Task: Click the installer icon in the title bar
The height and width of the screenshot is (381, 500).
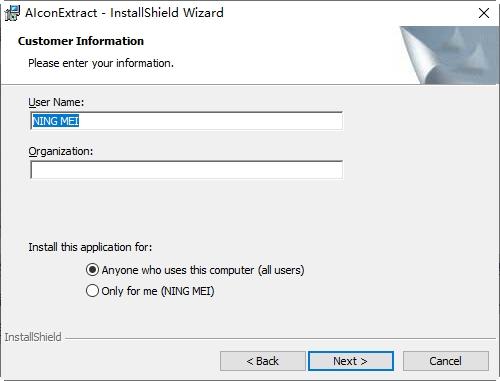Action: 12,13
